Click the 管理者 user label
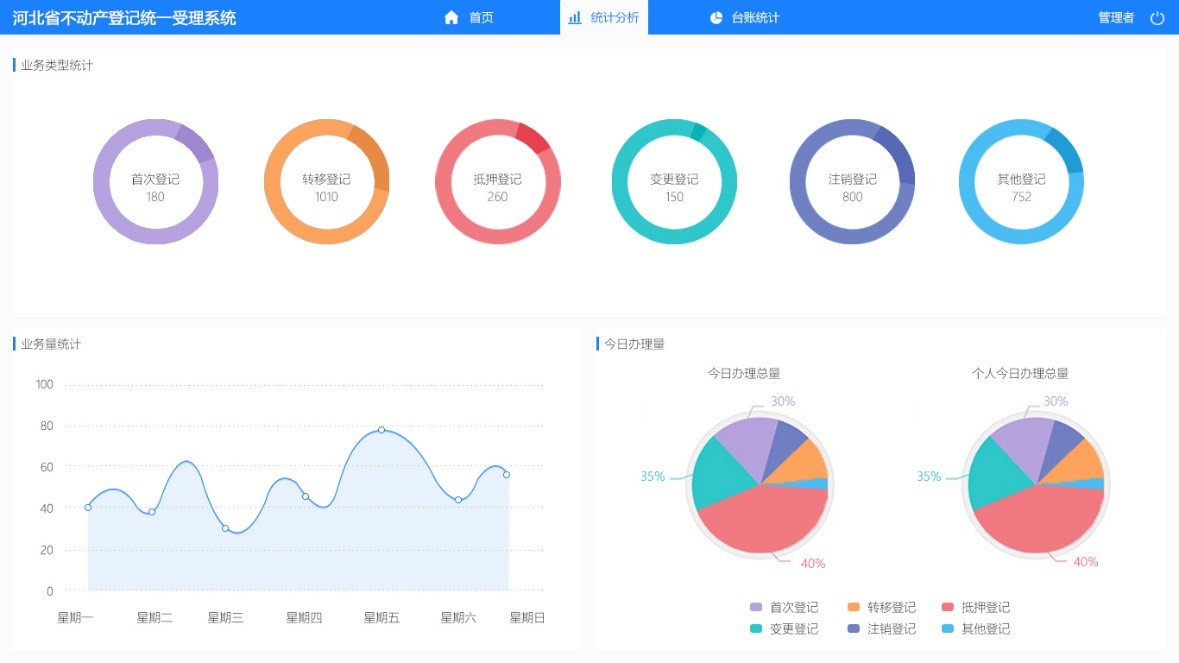 (1116, 17)
